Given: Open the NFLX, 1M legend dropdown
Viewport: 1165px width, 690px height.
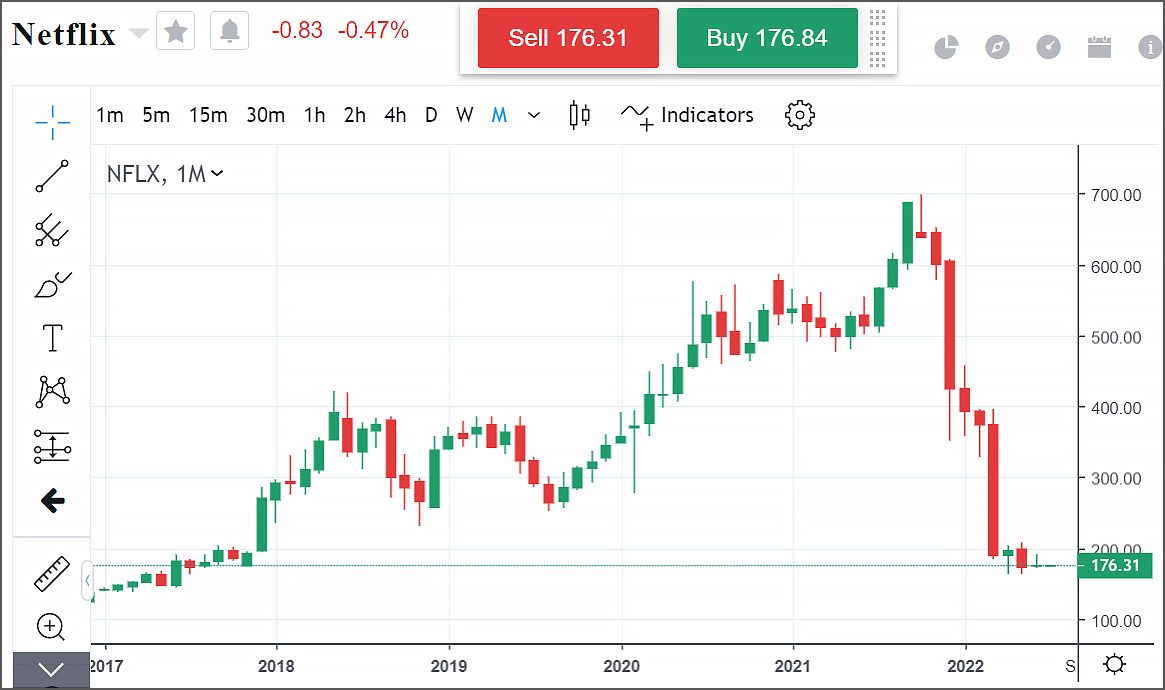Looking at the screenshot, I should tap(165, 174).
